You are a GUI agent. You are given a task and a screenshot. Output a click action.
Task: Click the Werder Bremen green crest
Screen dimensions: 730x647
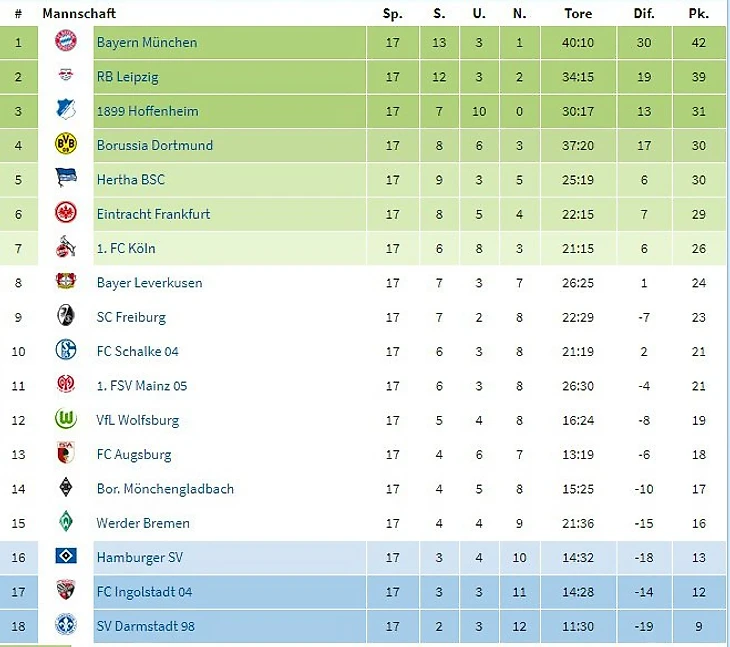[66, 522]
